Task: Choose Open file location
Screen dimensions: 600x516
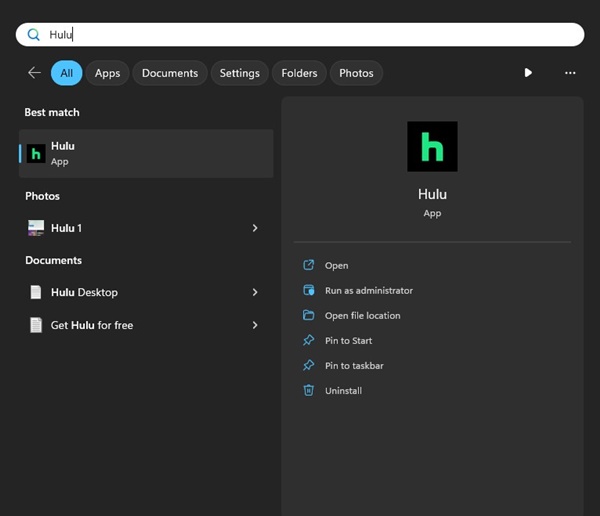Action: coord(363,315)
